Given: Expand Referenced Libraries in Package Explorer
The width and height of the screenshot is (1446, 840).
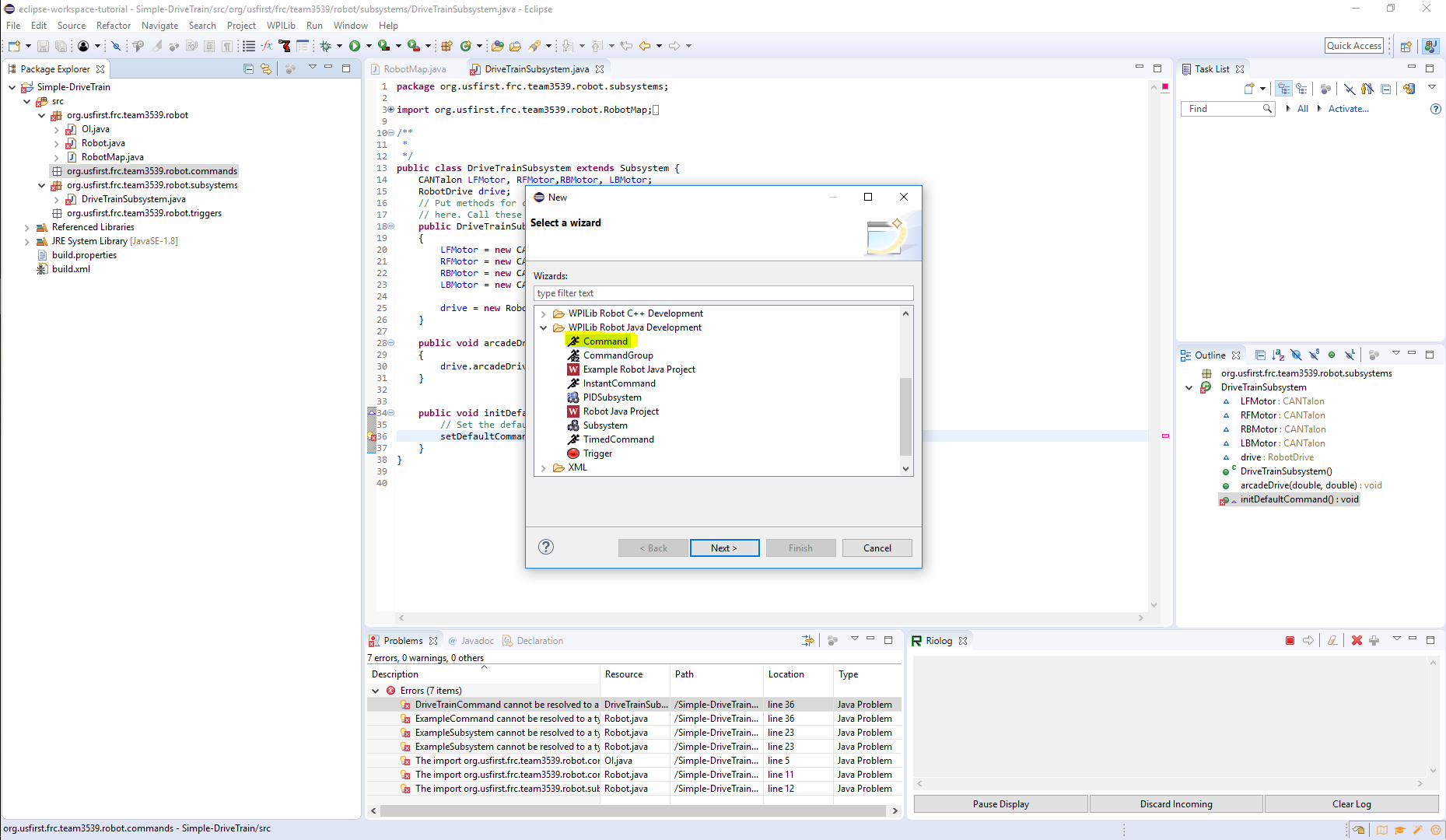Looking at the screenshot, I should point(28,226).
